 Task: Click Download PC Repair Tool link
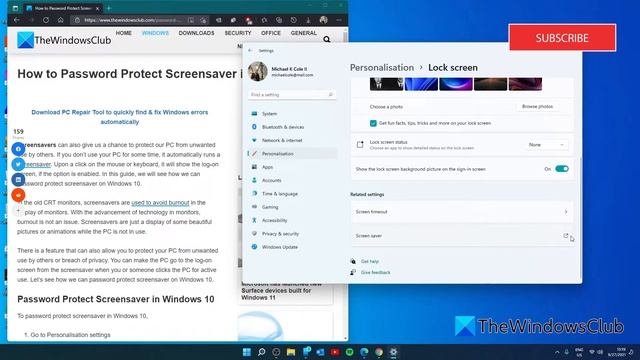[x=120, y=117]
